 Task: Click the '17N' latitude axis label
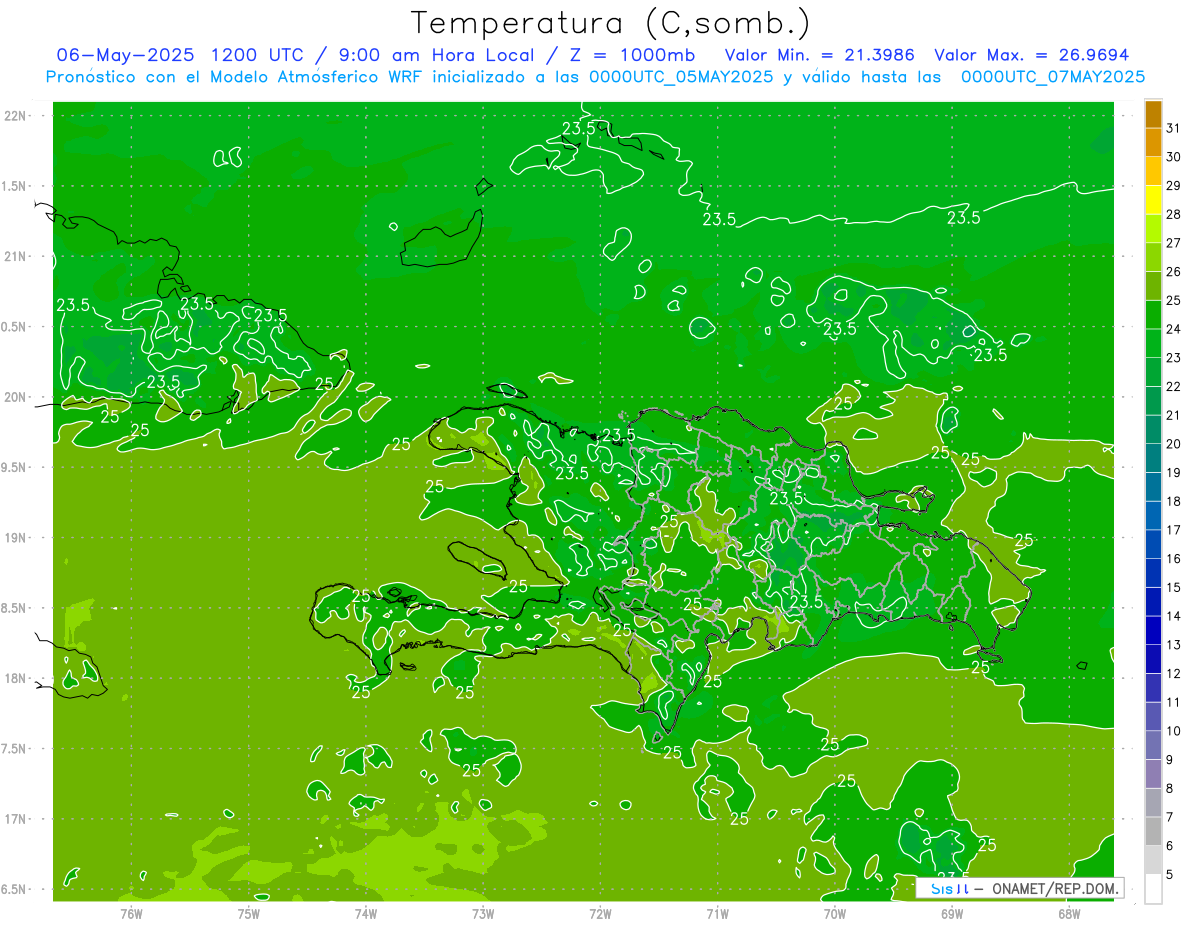click(x=16, y=819)
